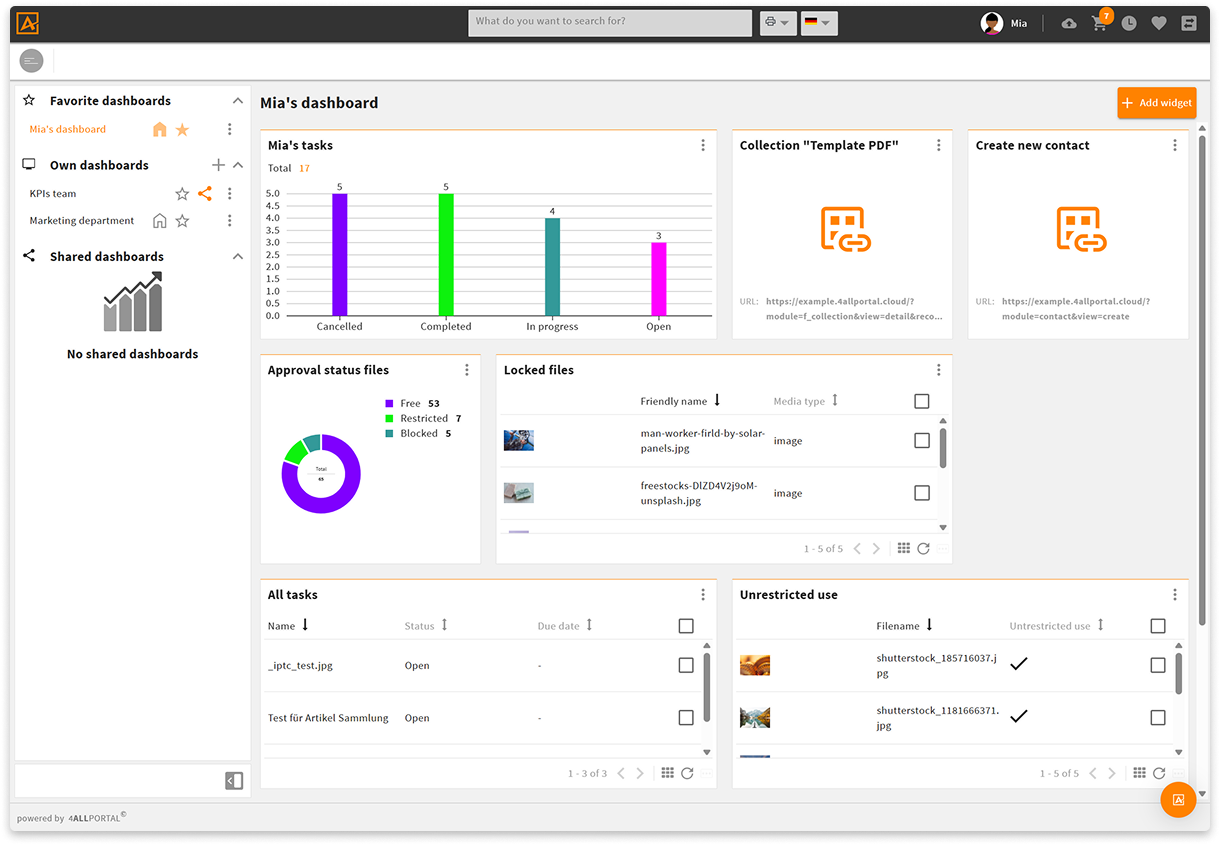Screen dimensions: 1220x845
Task: Click the transfer icon in the top bar
Action: (x=1189, y=23)
